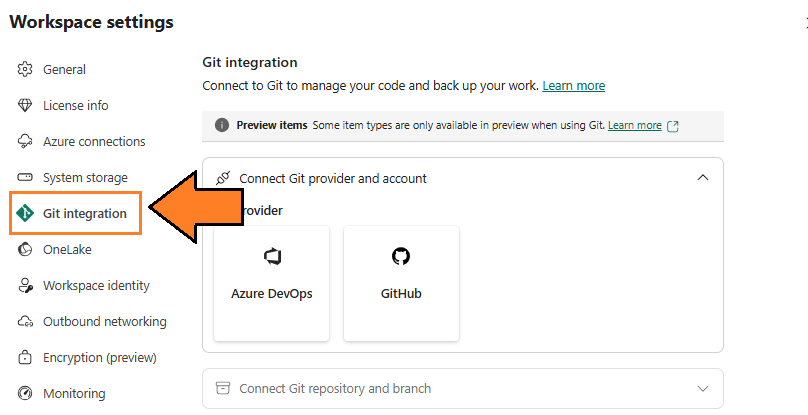Choose the Azure DevOps provider card

click(x=271, y=283)
